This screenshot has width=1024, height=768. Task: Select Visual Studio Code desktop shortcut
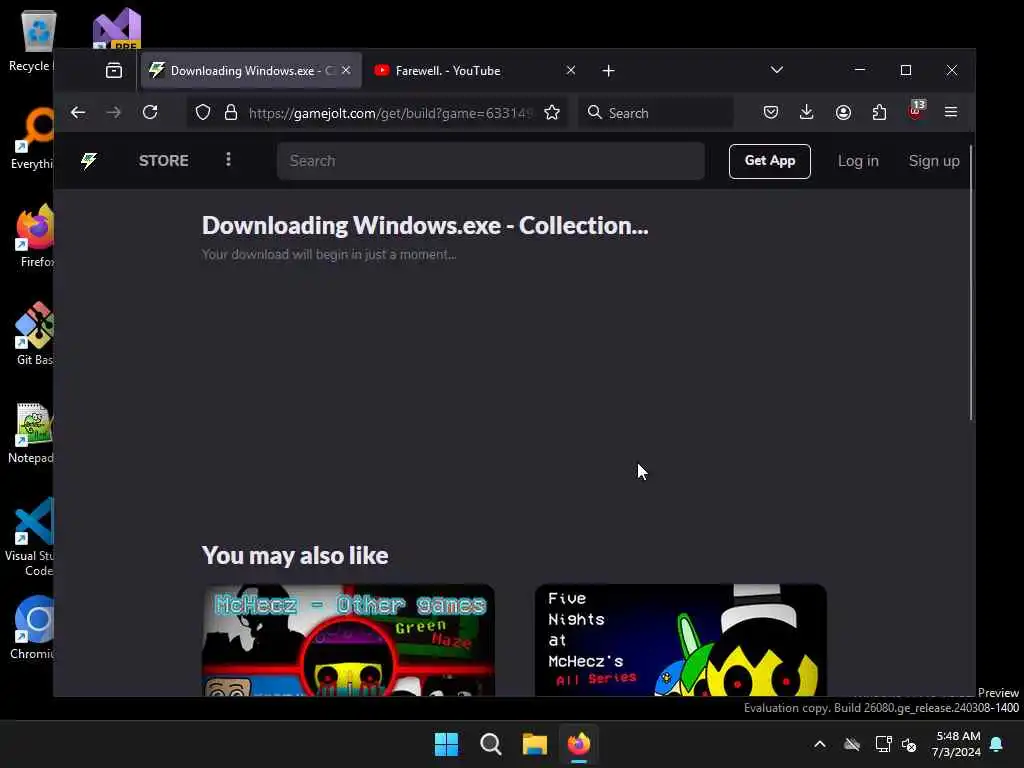30,537
